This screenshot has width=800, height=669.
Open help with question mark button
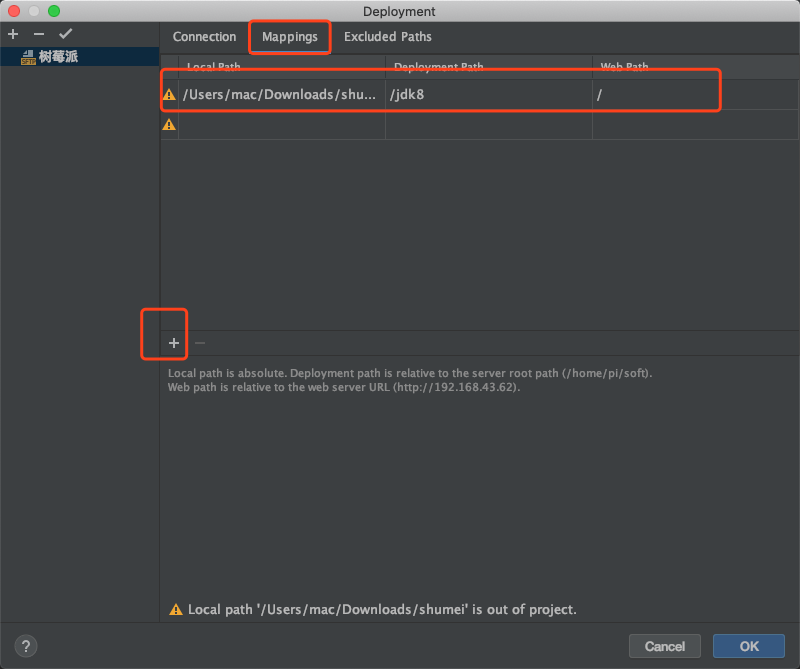pos(26,646)
